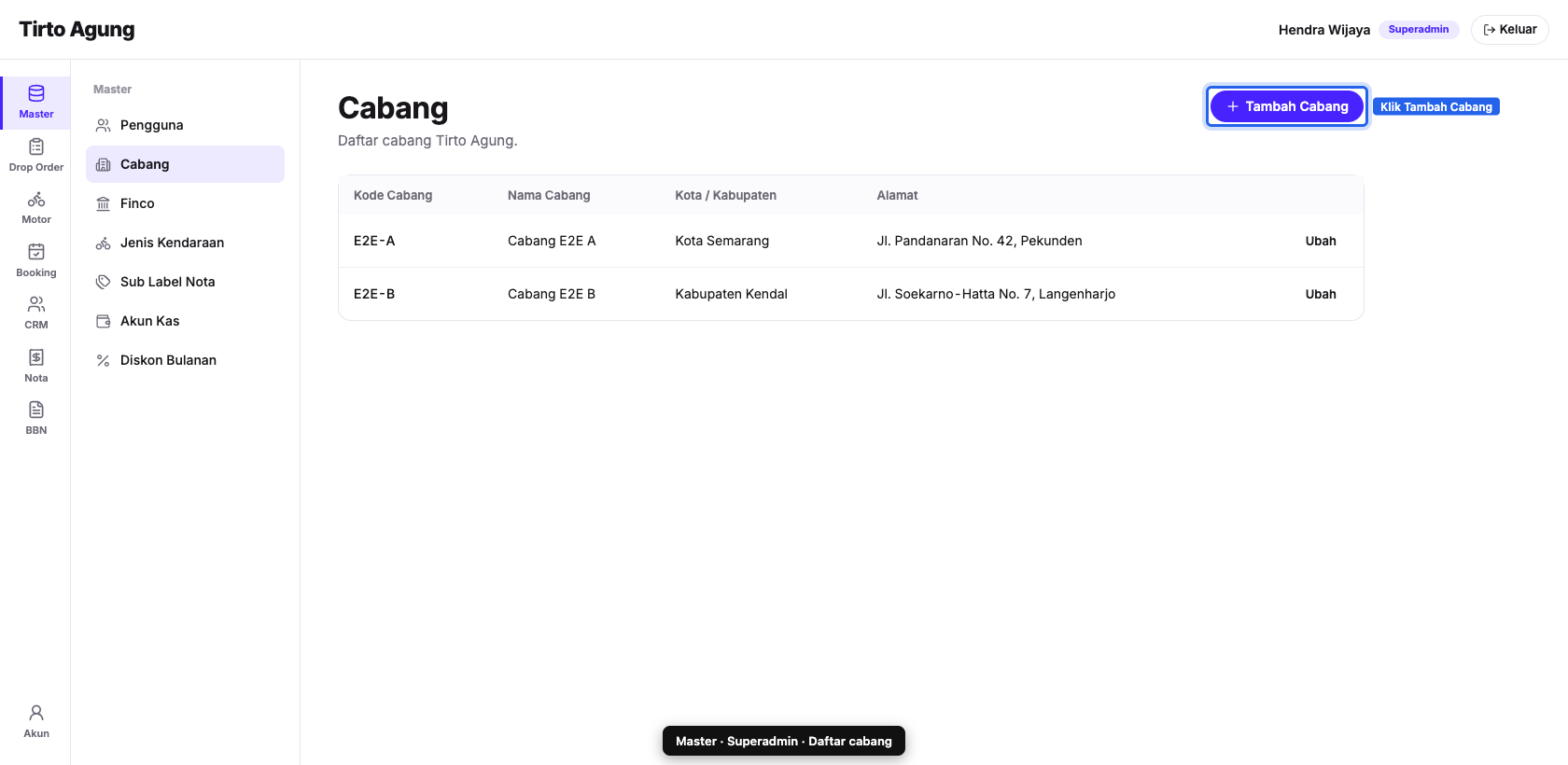
Task: Open the Master database icon in sidebar
Action: pyautogui.click(x=36, y=93)
